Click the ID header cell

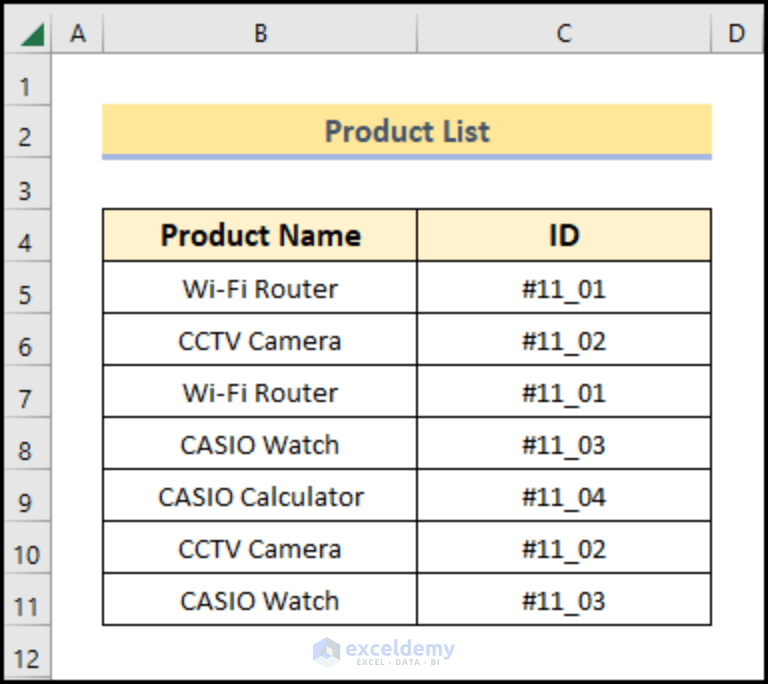click(564, 235)
